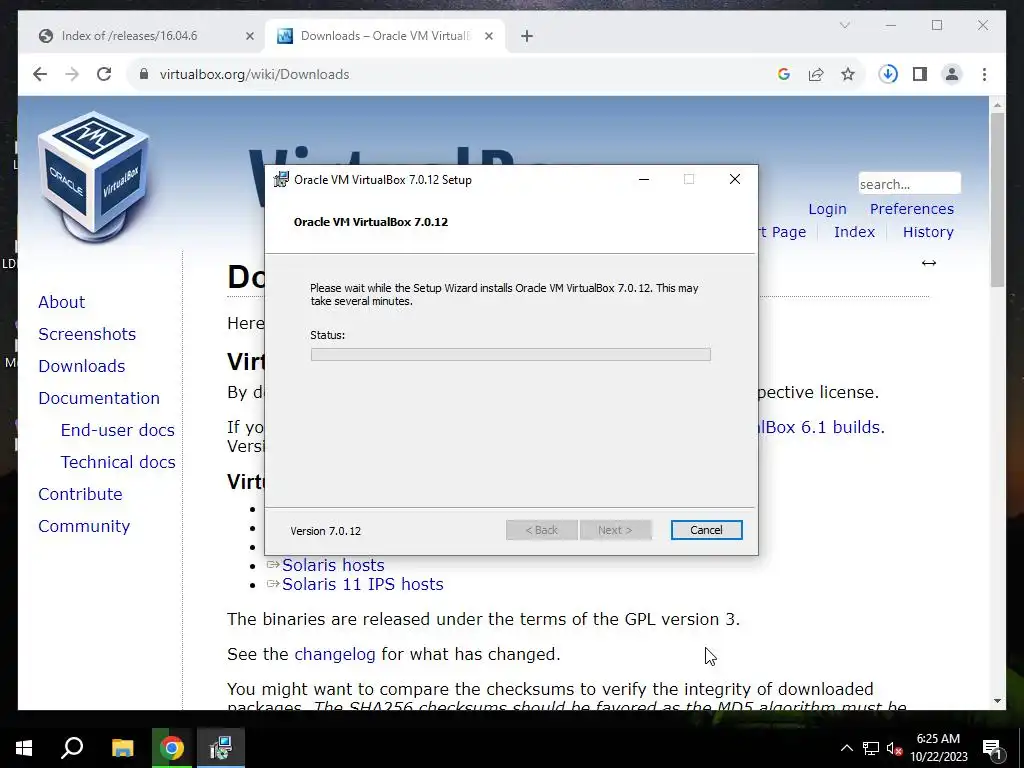This screenshot has width=1024, height=768.
Task: Bookmark this page with the star icon
Action: [848, 74]
